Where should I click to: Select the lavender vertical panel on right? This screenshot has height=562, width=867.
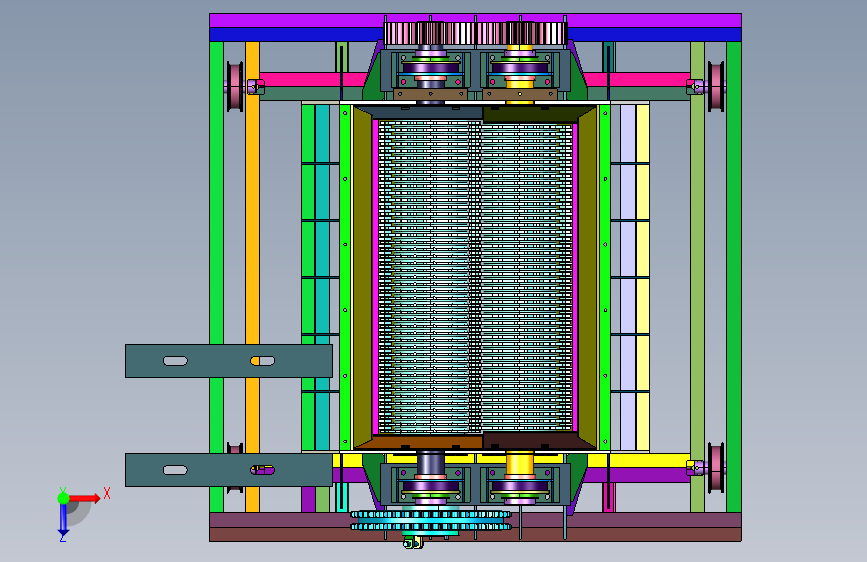[x=628, y=277]
